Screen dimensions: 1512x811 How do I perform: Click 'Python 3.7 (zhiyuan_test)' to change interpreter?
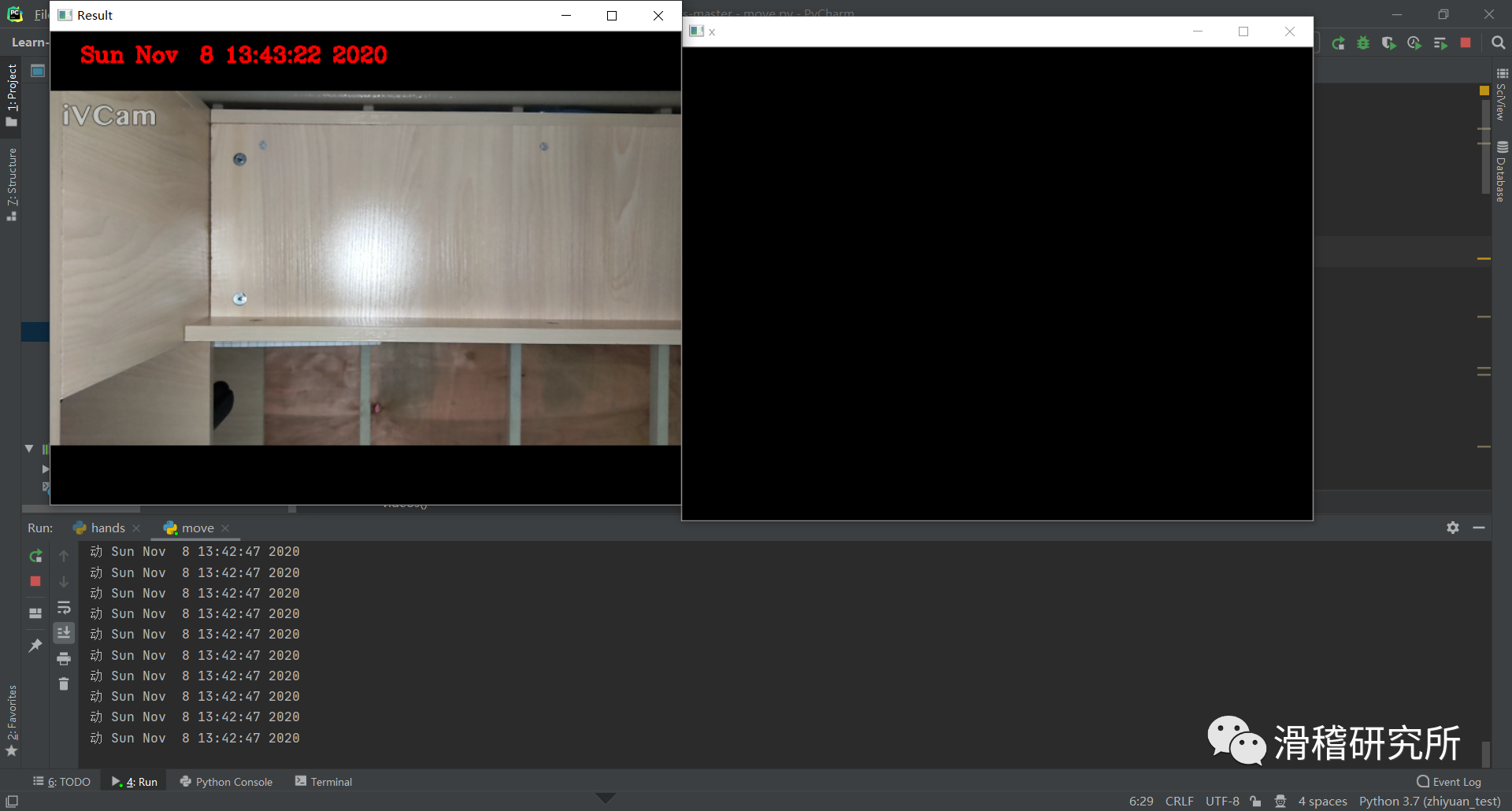pos(1429,801)
